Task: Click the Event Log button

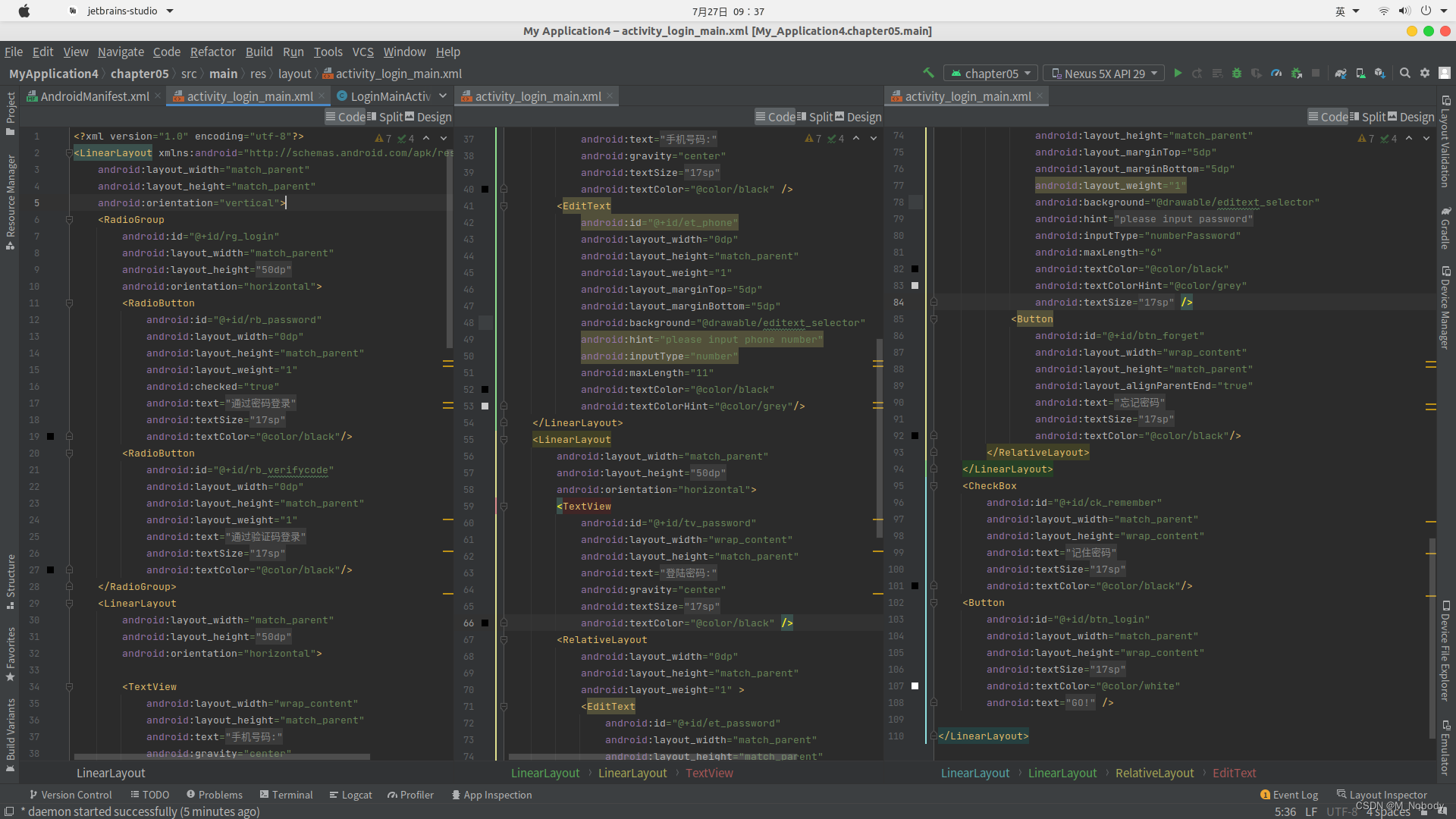Action: click(x=1288, y=795)
